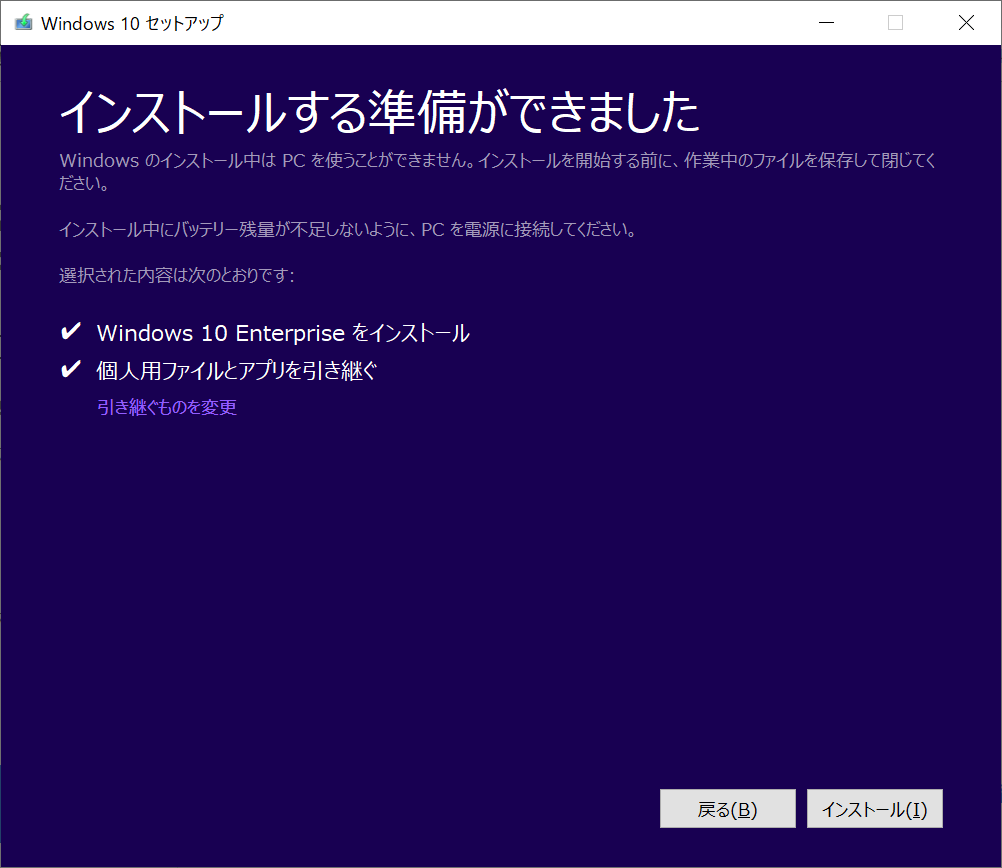Click the Windows 10 setup title bar icon
1002x868 pixels.
point(24,22)
